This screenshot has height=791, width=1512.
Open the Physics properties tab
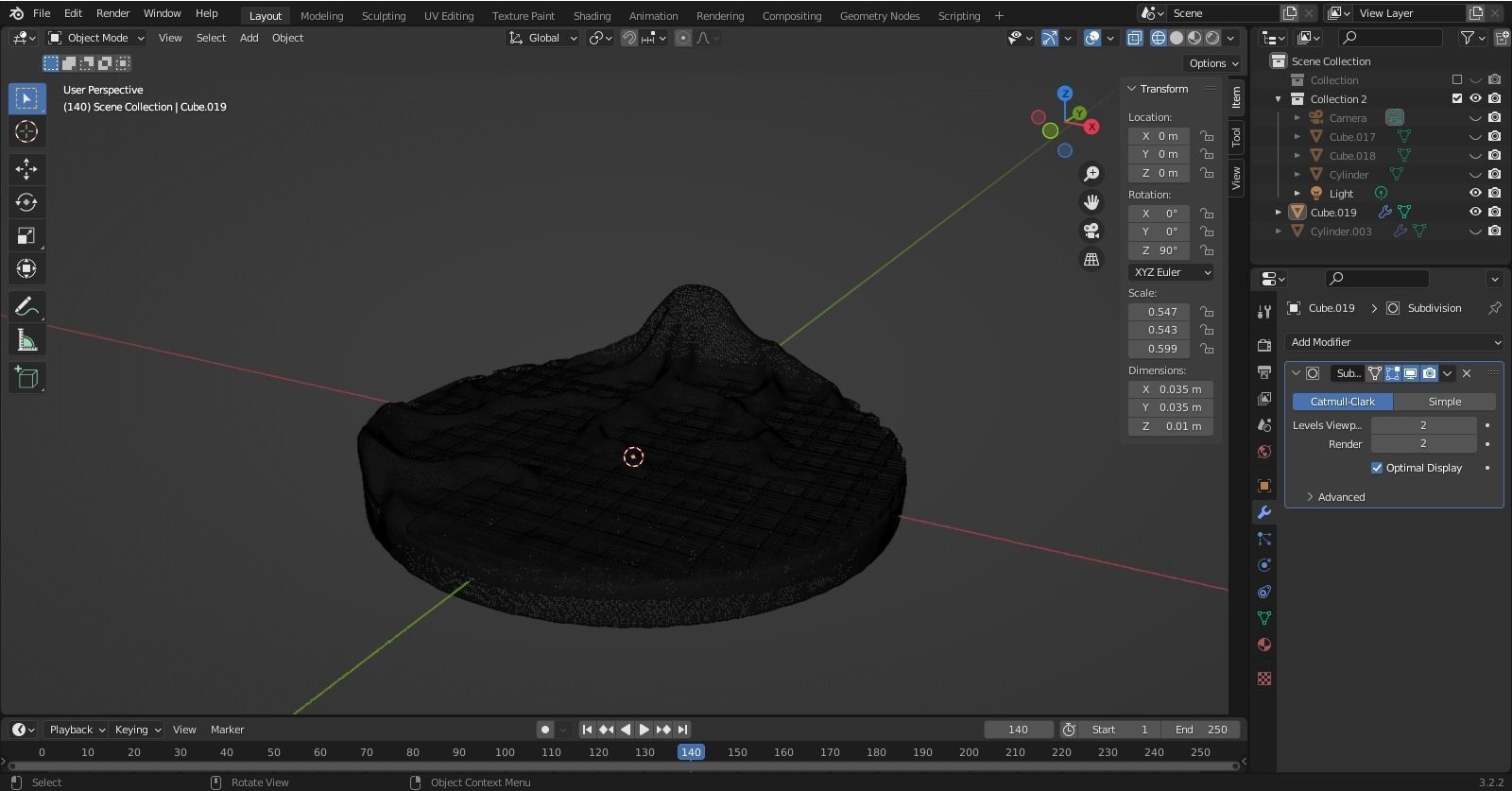1264,565
